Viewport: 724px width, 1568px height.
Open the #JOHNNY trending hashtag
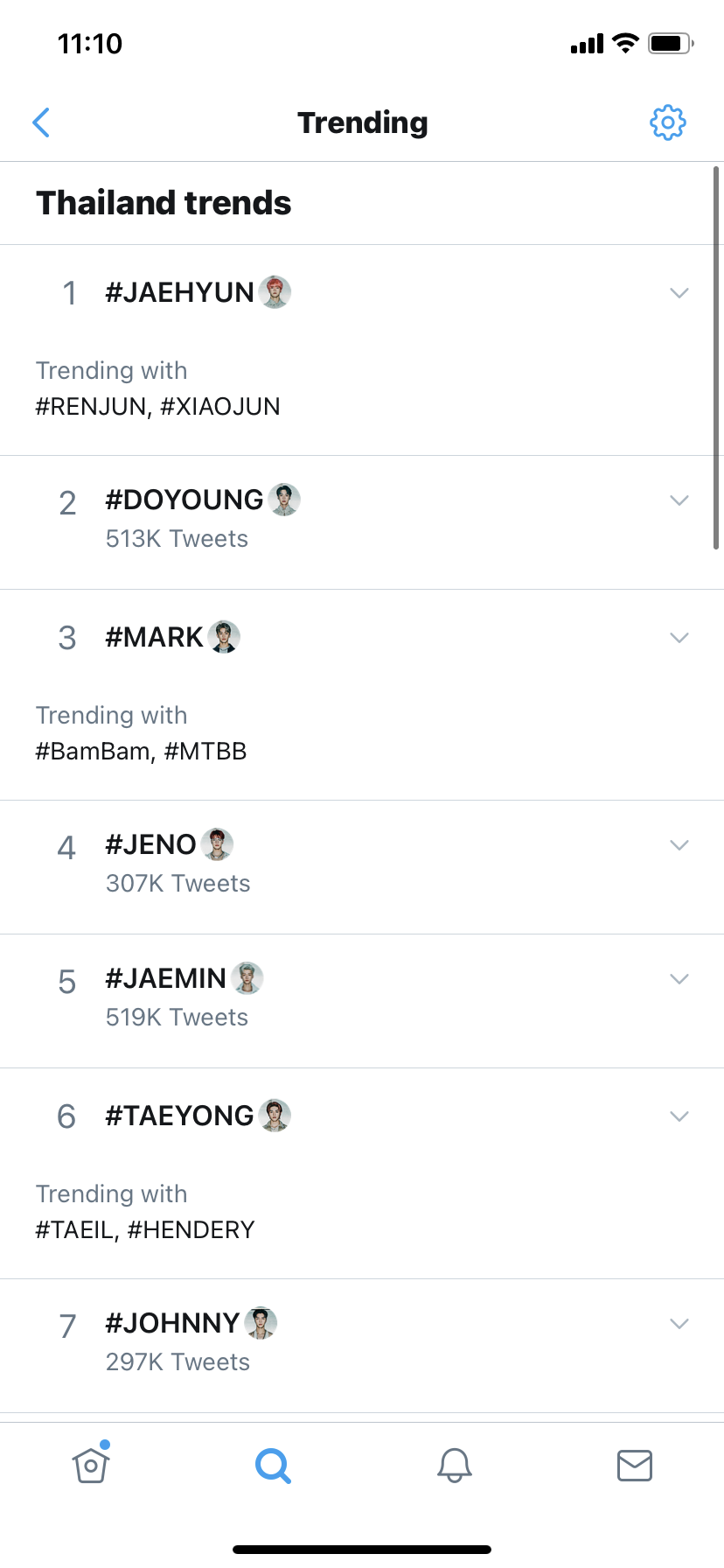tap(172, 1323)
